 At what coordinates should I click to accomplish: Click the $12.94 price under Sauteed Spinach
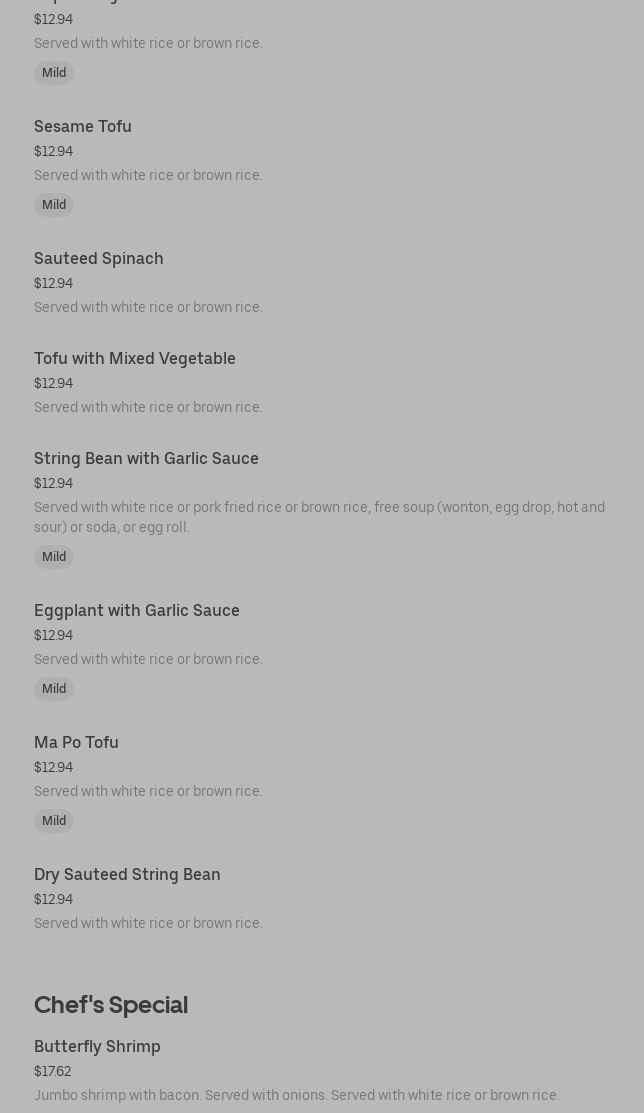pos(54,284)
